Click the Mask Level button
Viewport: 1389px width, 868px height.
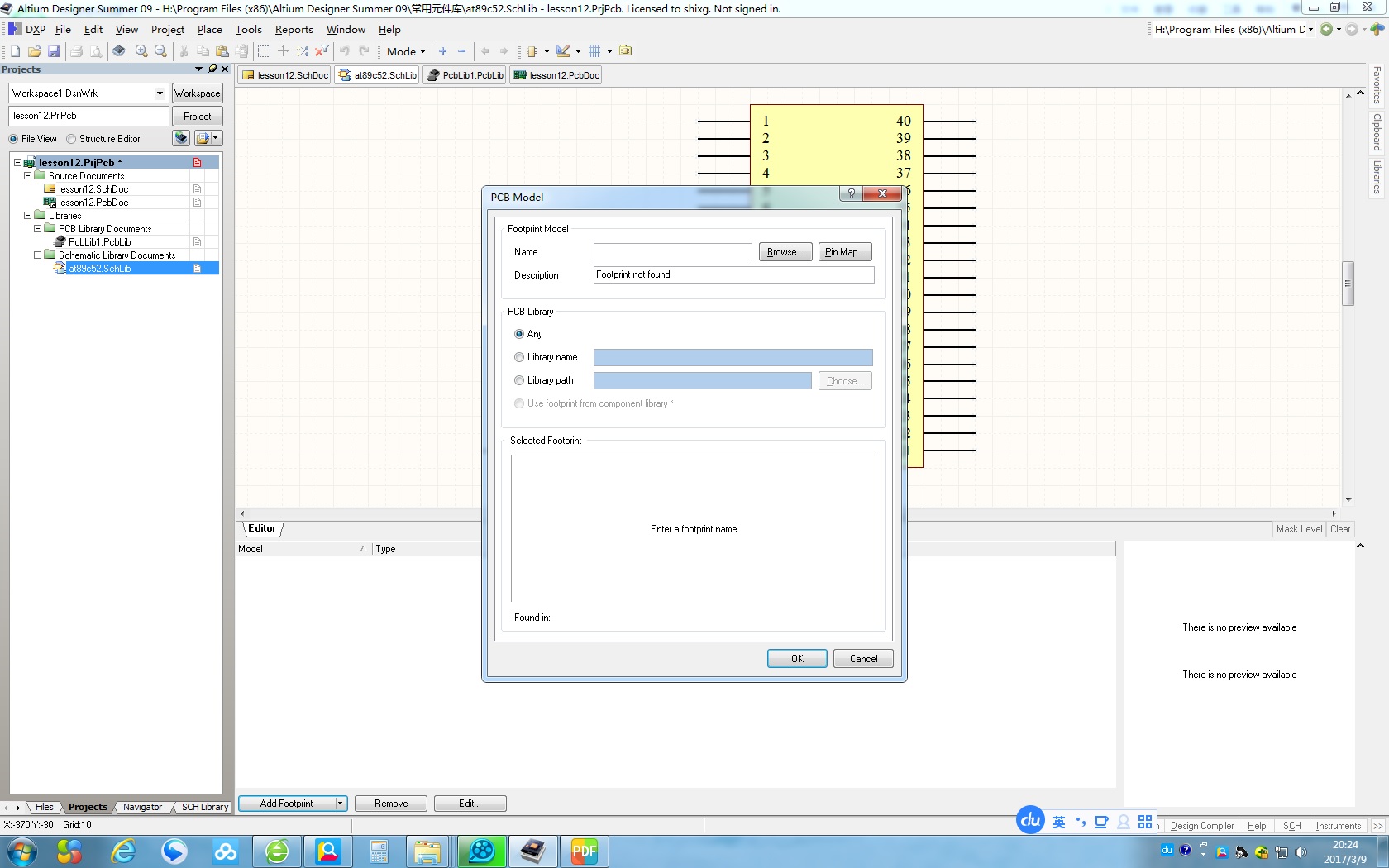click(1299, 529)
